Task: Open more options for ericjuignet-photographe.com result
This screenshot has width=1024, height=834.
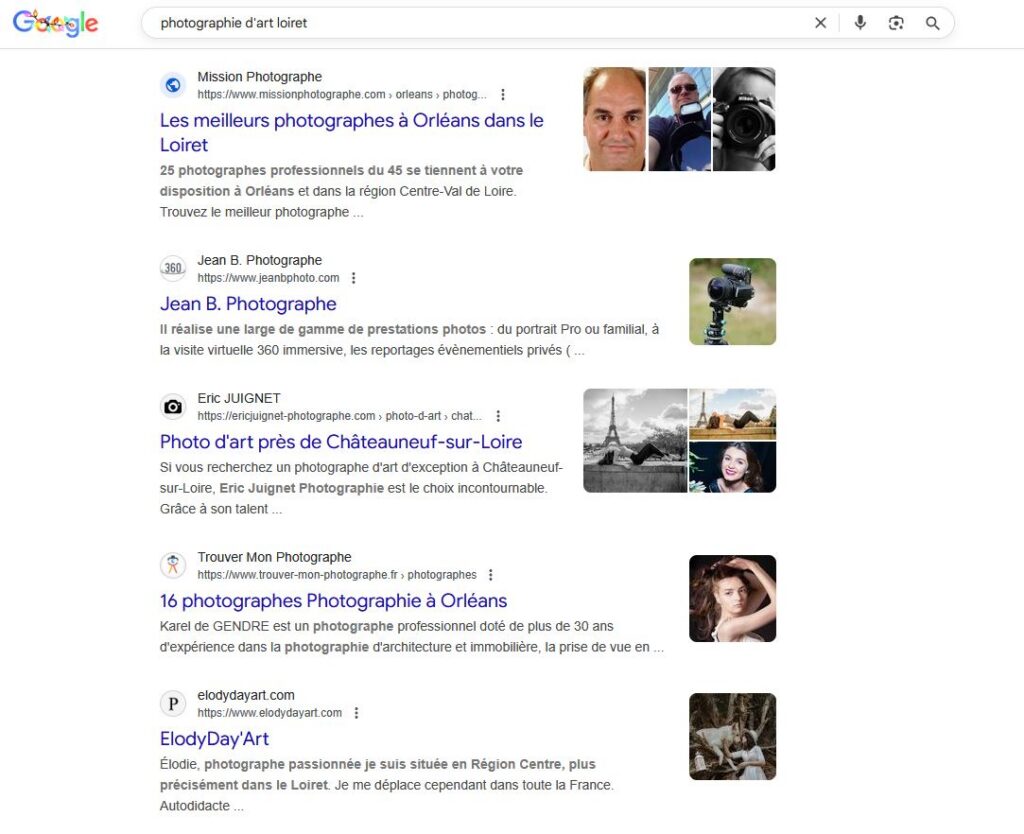Action: (x=498, y=415)
